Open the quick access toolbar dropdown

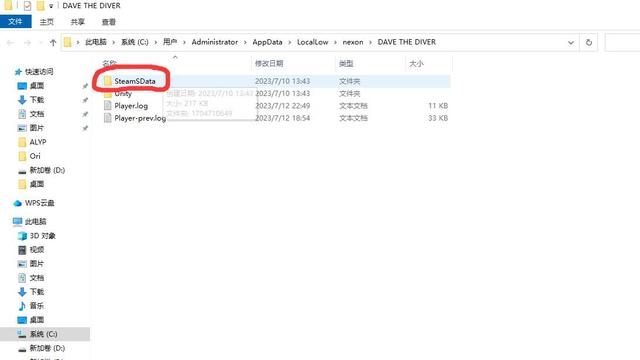click(x=51, y=6)
